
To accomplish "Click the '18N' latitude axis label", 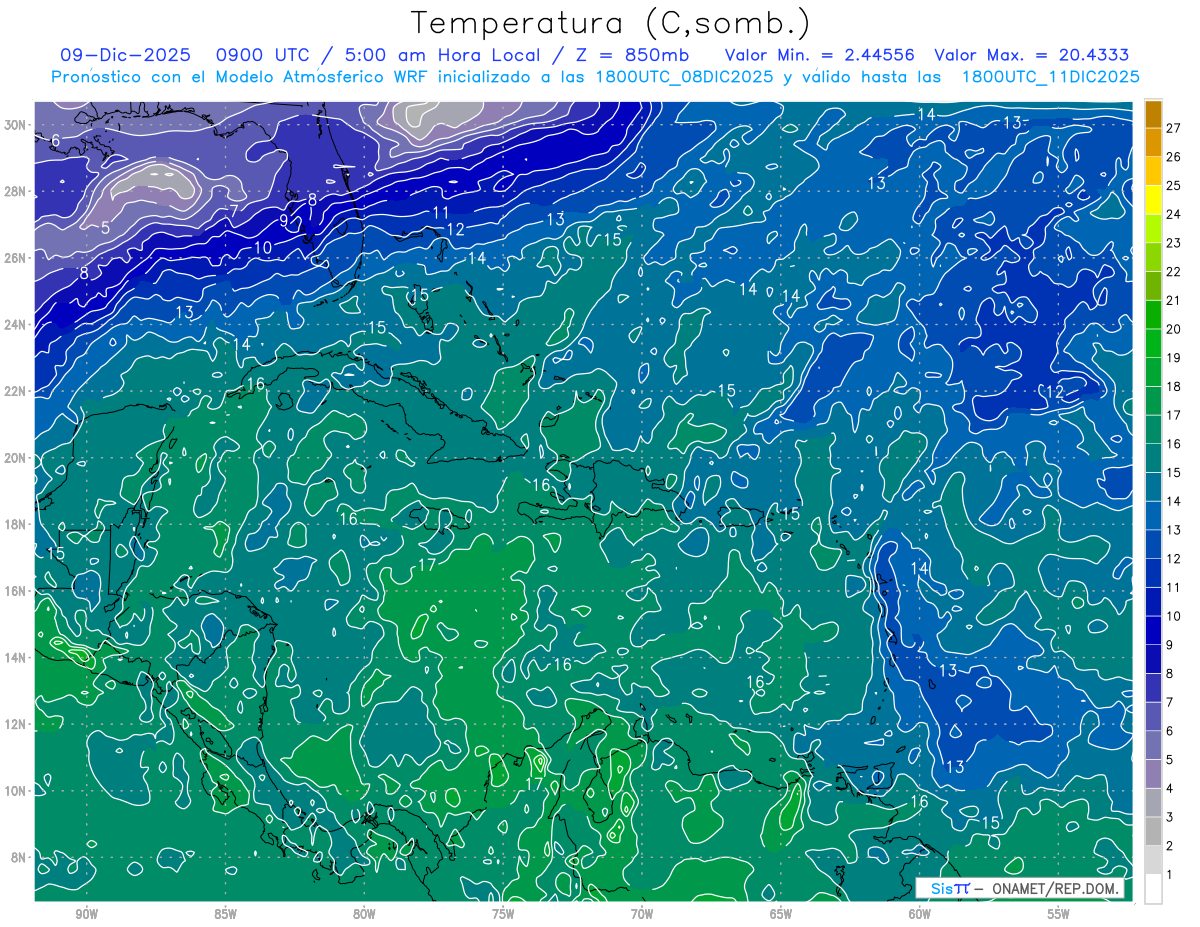I will click(16, 524).
